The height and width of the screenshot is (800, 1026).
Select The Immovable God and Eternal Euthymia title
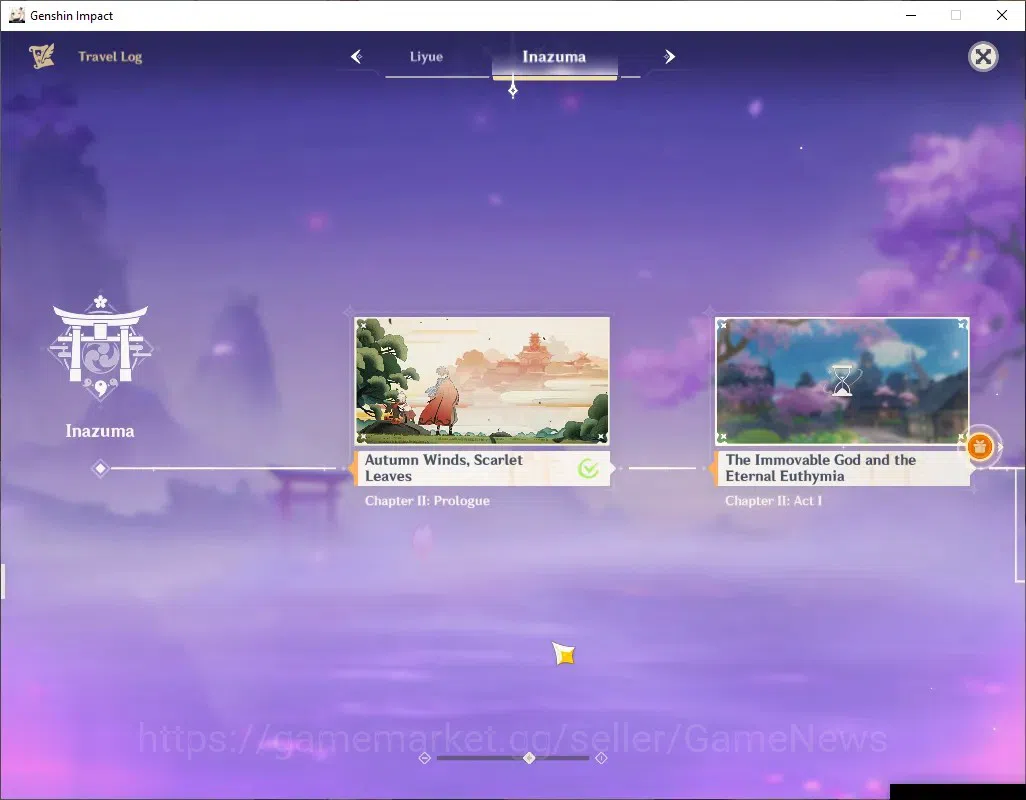click(x=821, y=468)
